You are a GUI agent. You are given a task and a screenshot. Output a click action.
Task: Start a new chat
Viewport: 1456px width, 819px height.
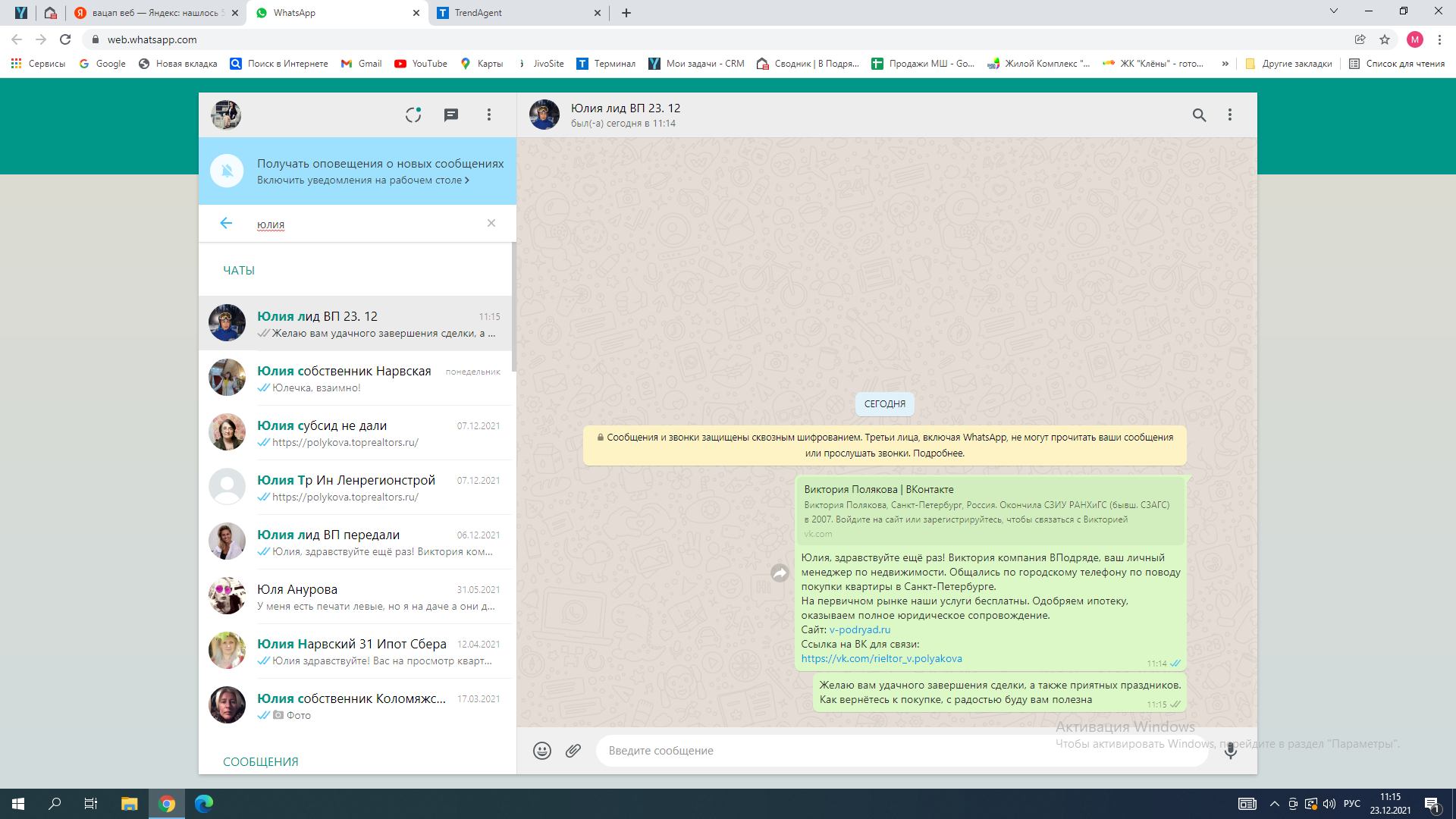coord(451,115)
